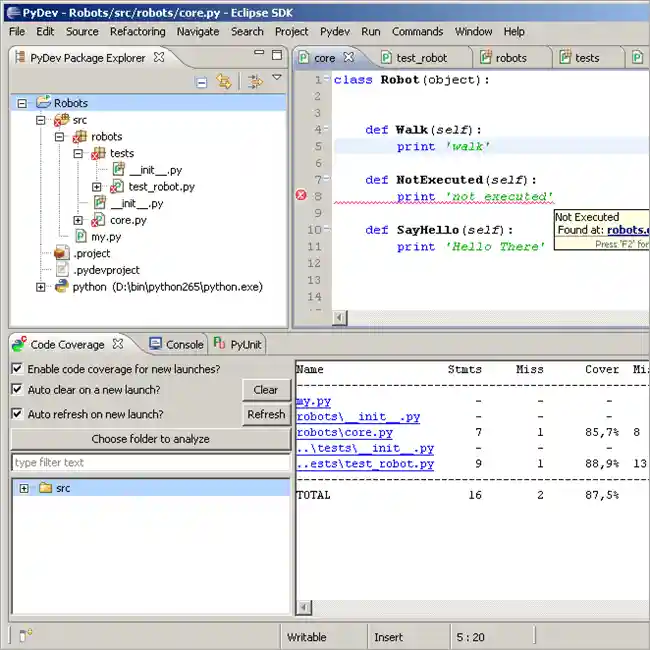Open the Commands menu
This screenshot has height=650, width=650.
417,32
